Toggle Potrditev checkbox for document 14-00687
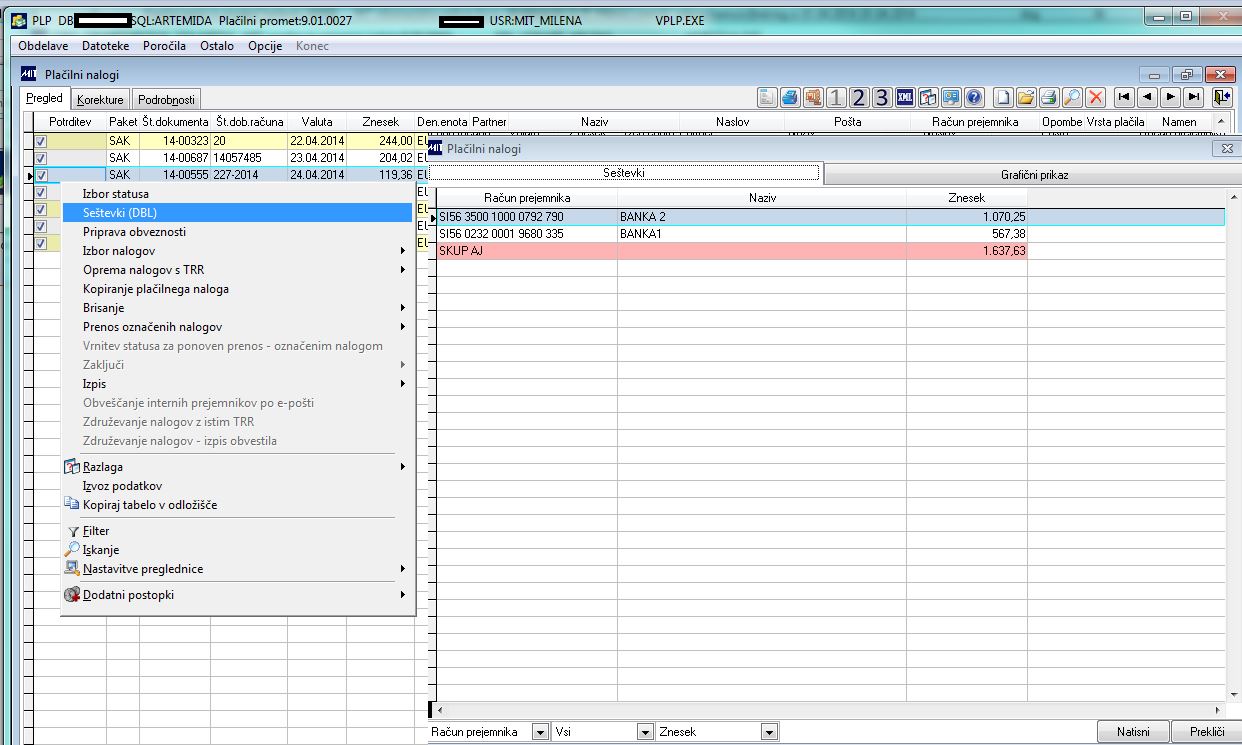This screenshot has height=745, width=1242. pos(41,158)
